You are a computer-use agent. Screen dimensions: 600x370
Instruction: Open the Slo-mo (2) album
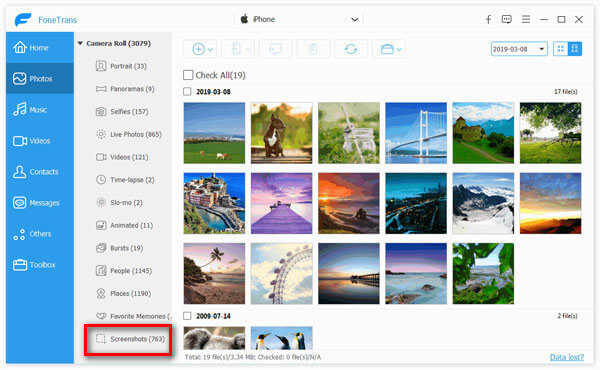[119, 202]
